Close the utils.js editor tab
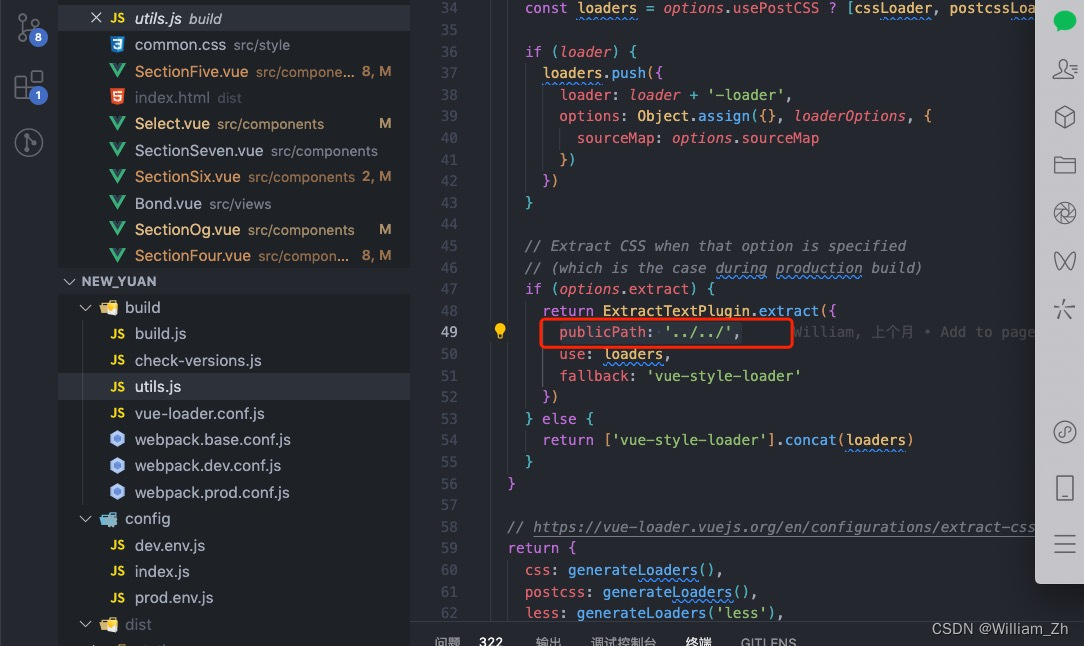This screenshot has height=646, width=1084. tap(97, 17)
